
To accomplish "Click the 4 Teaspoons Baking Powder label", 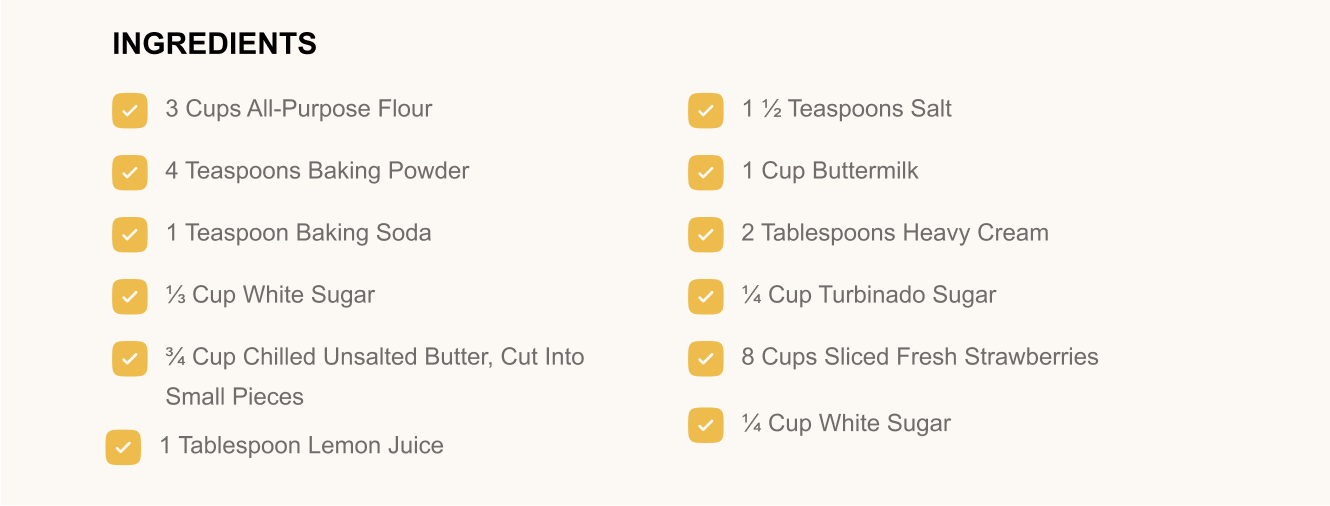I will tap(317, 171).
